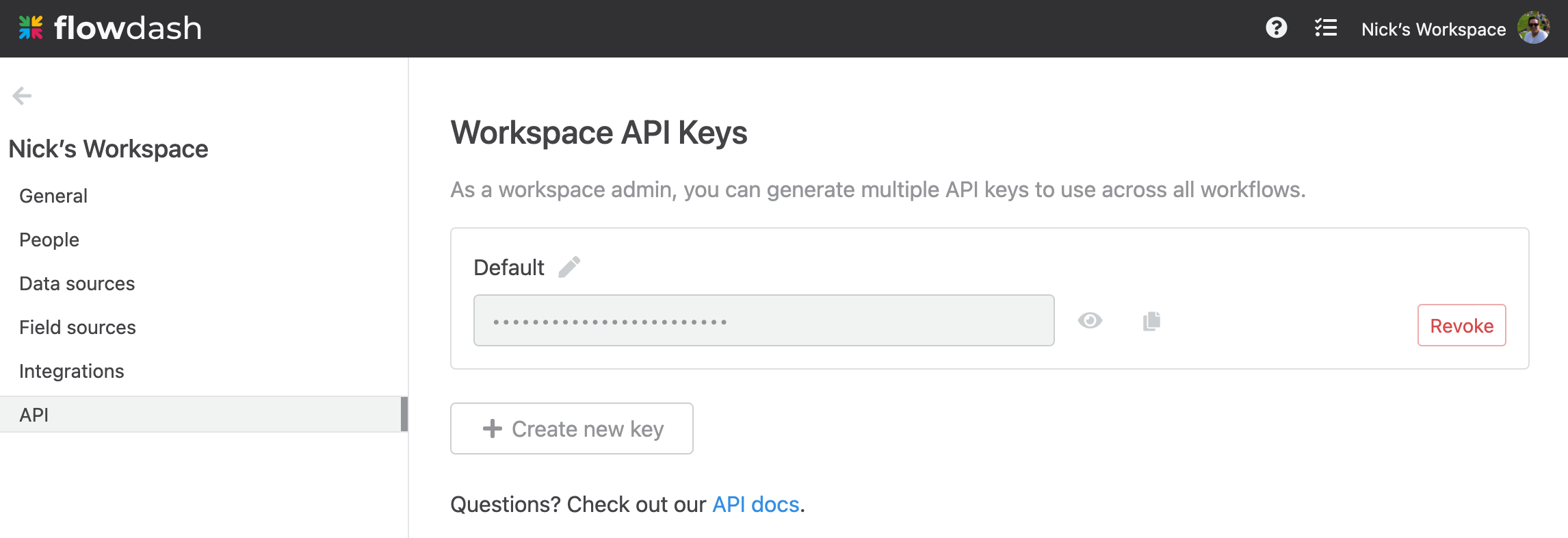Screen dimensions: 1568x538
Task: Open the task checklist icon
Action: (1326, 28)
